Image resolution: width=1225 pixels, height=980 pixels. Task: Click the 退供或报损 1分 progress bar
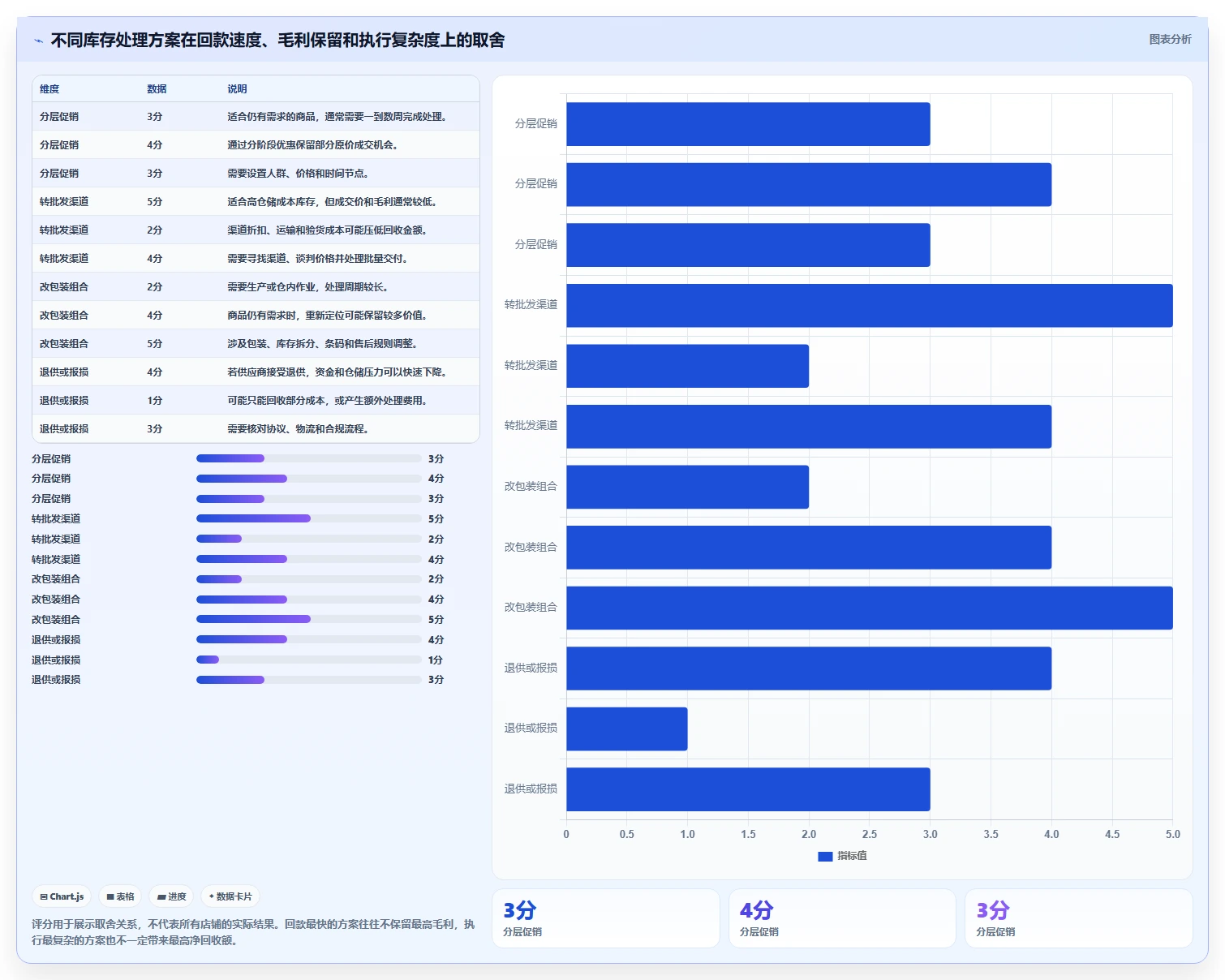point(308,660)
